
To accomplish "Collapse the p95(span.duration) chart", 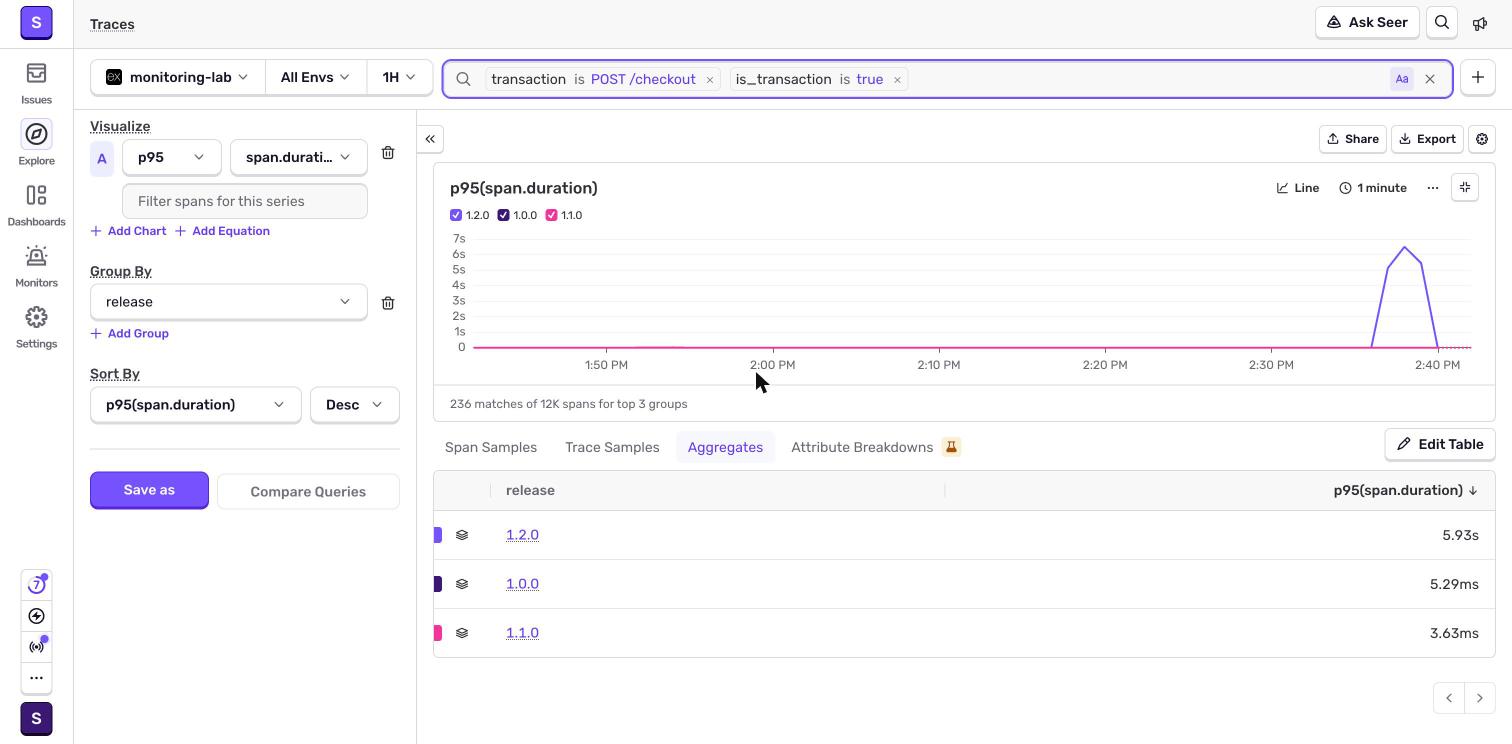I will pyautogui.click(x=1465, y=188).
